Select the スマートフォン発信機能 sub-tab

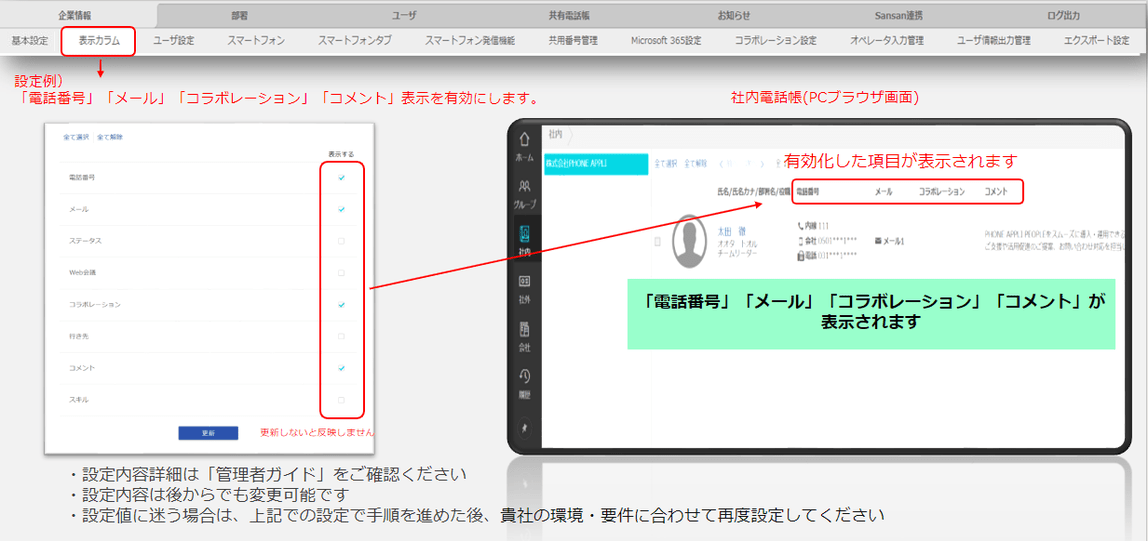pyautogui.click(x=470, y=41)
